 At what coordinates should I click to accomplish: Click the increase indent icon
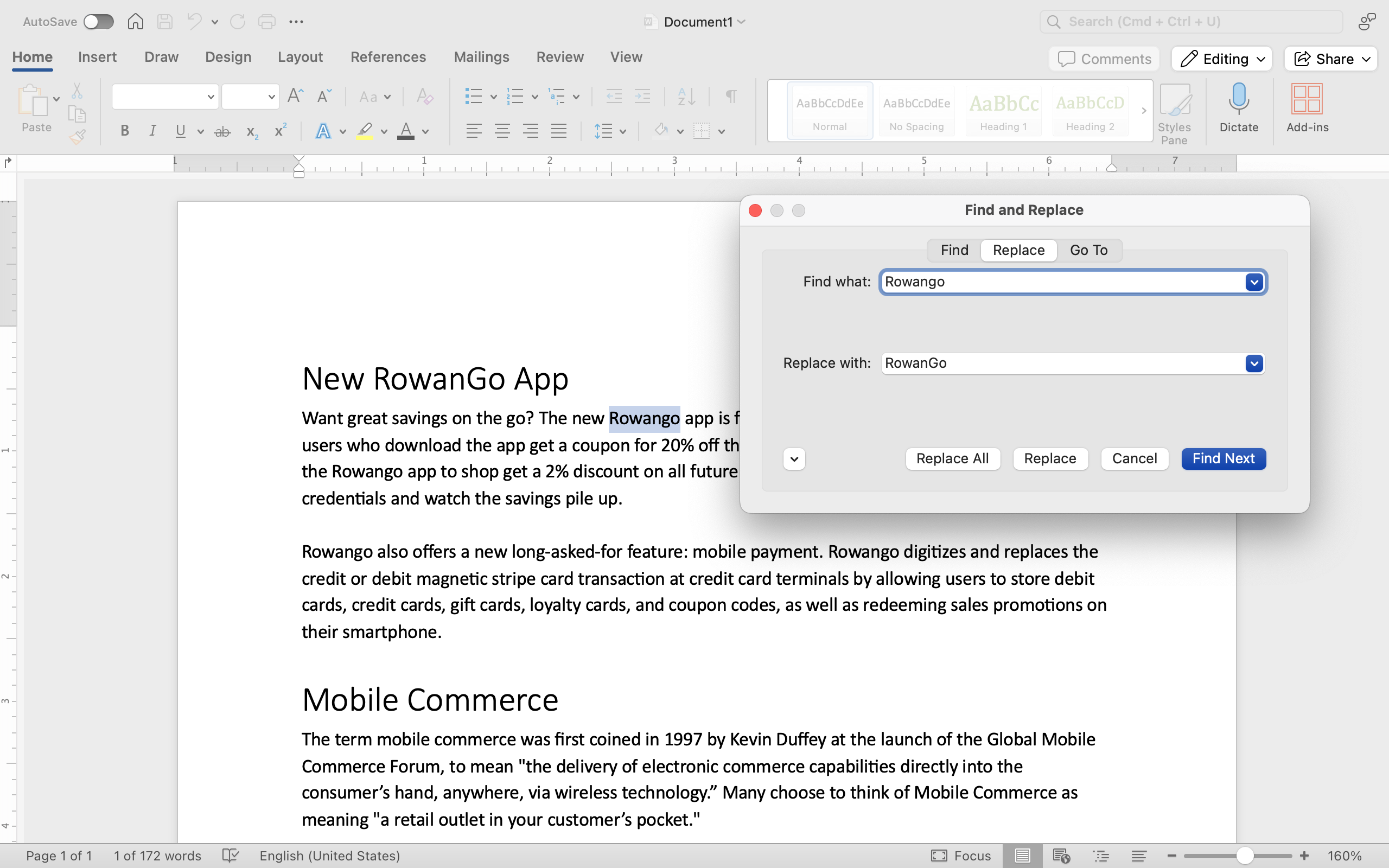click(642, 96)
